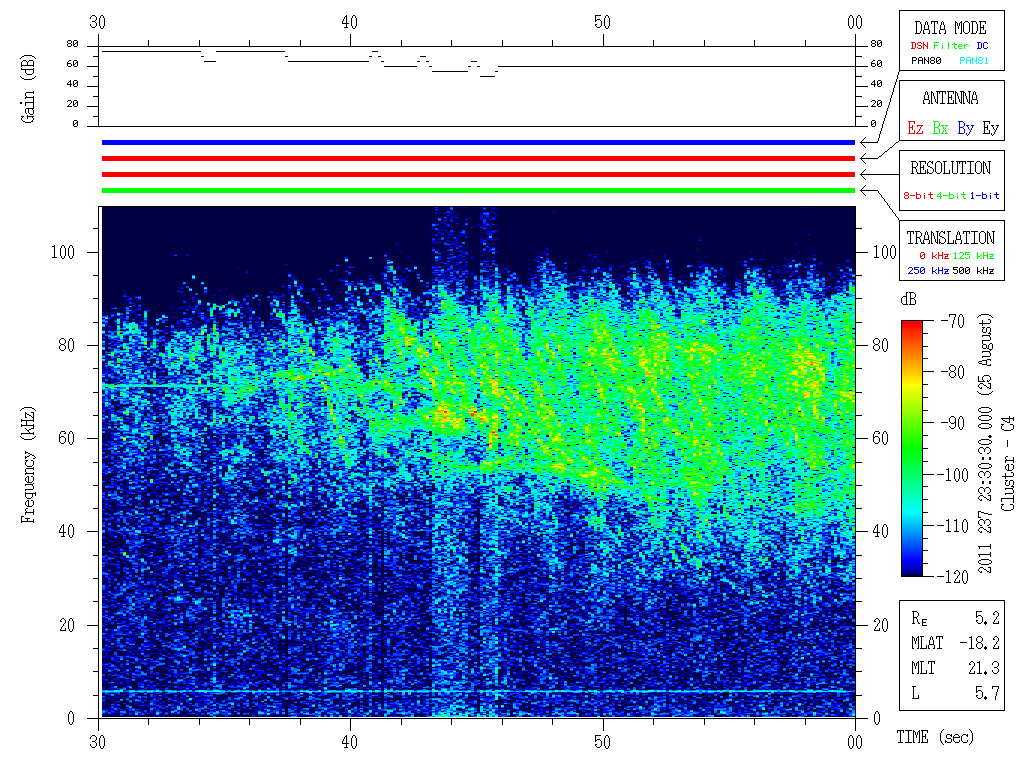This screenshot has height=768, width=1024.
Task: Click the blue data mode status bar
Action: tap(478, 142)
